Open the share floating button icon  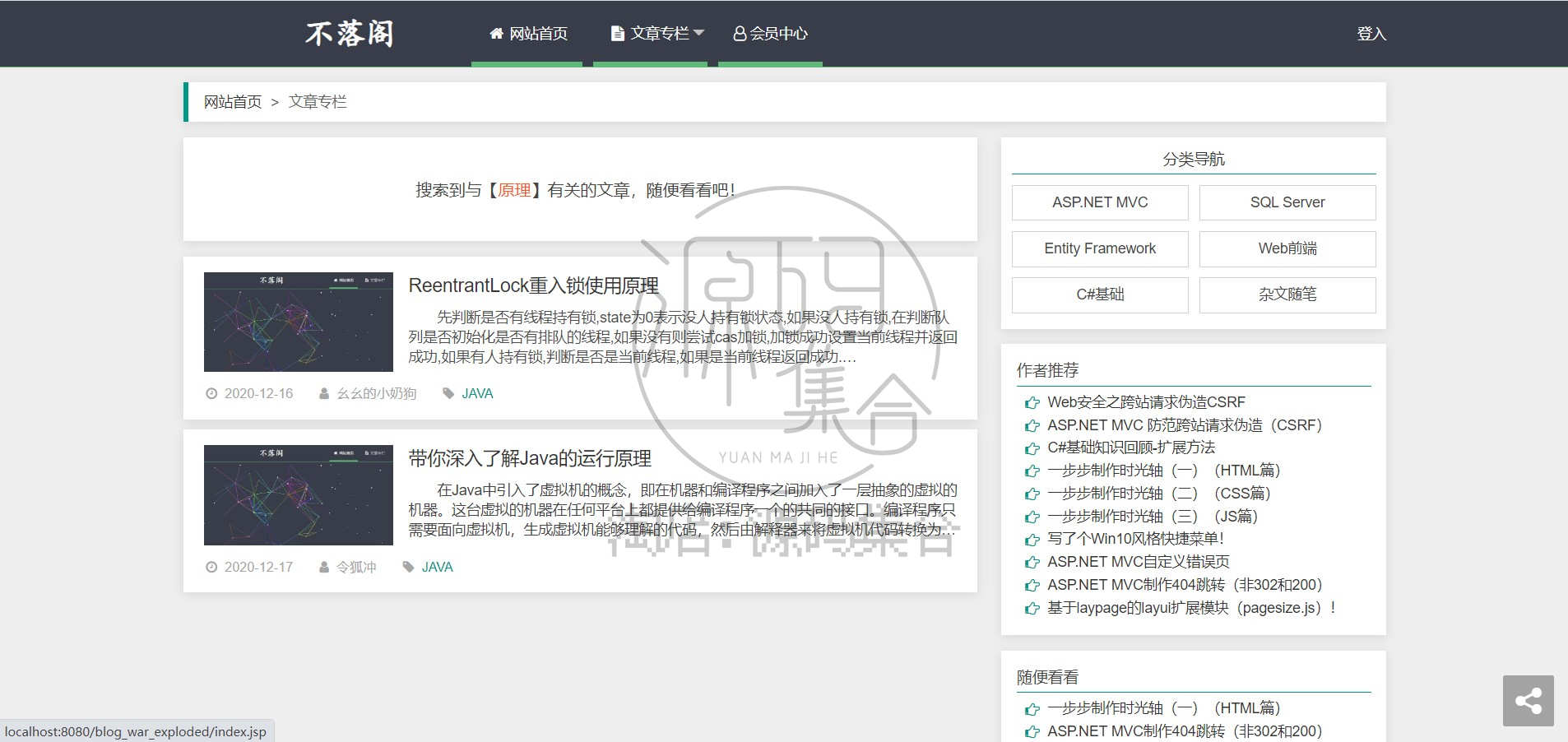(x=1528, y=701)
